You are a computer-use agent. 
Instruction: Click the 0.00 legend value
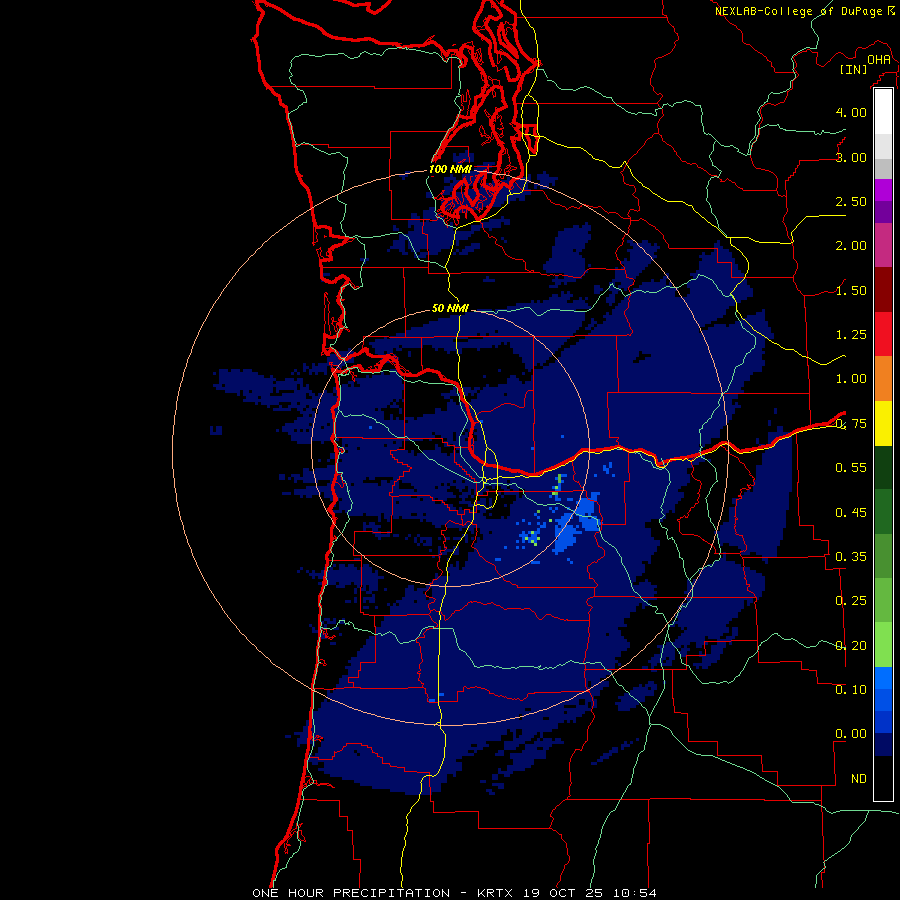tap(851, 734)
